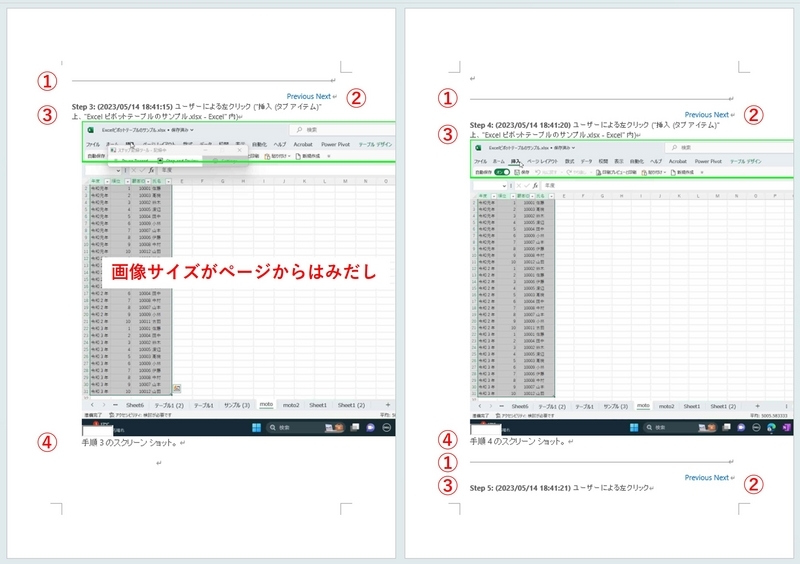Click the quick analysis icon below the Step 3 table
This screenshot has height=564, width=800.
177,388
